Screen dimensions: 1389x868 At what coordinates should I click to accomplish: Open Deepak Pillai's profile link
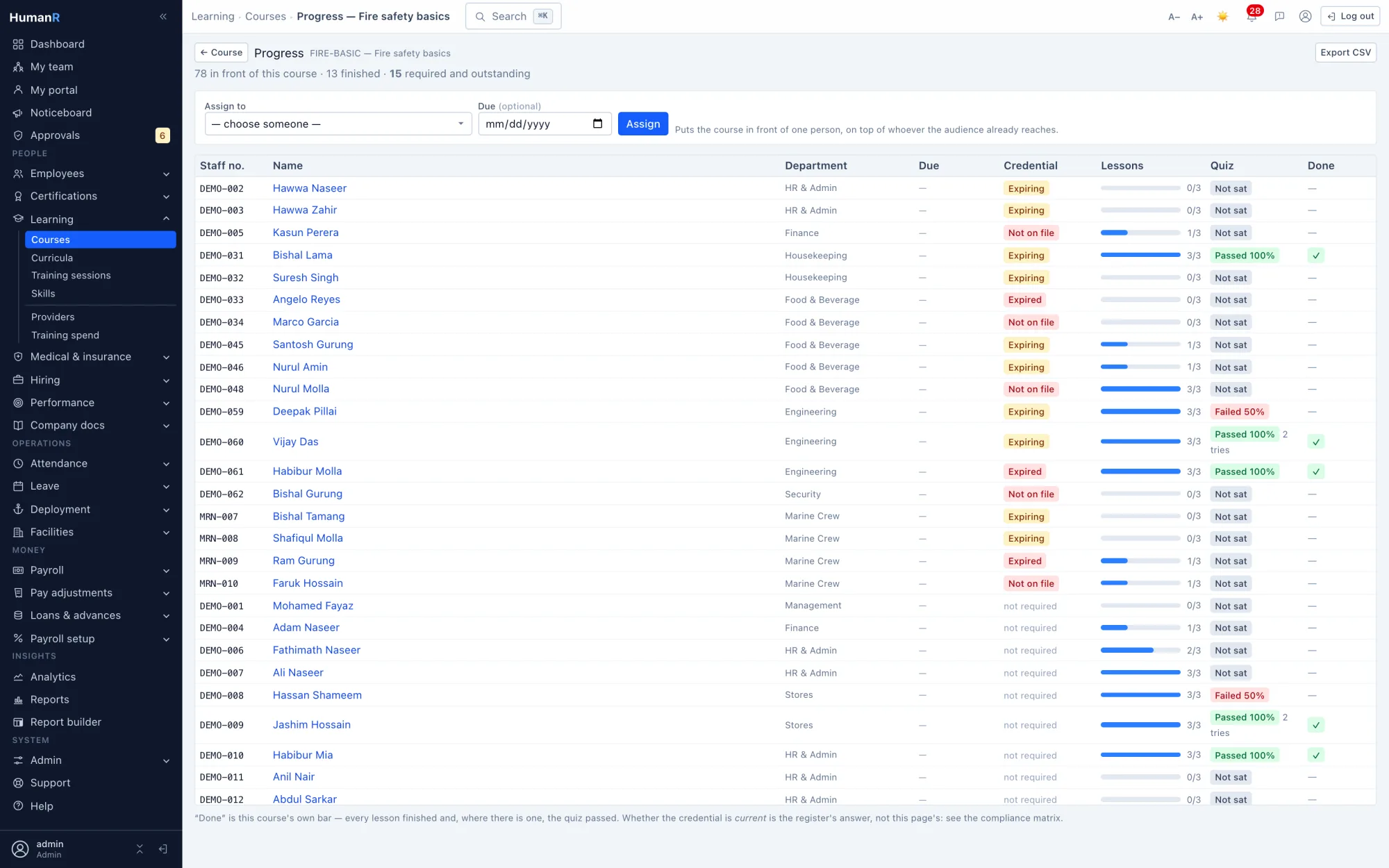304,412
